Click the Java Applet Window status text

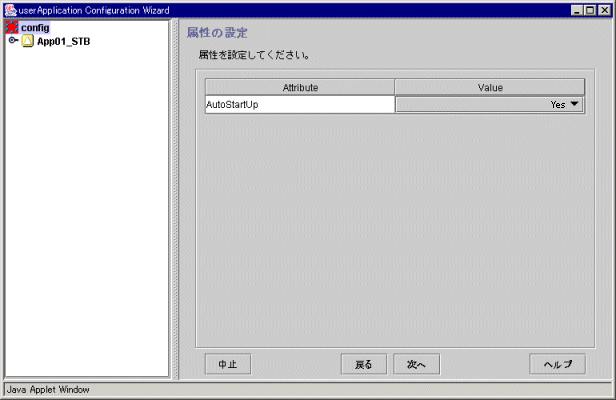48,389
